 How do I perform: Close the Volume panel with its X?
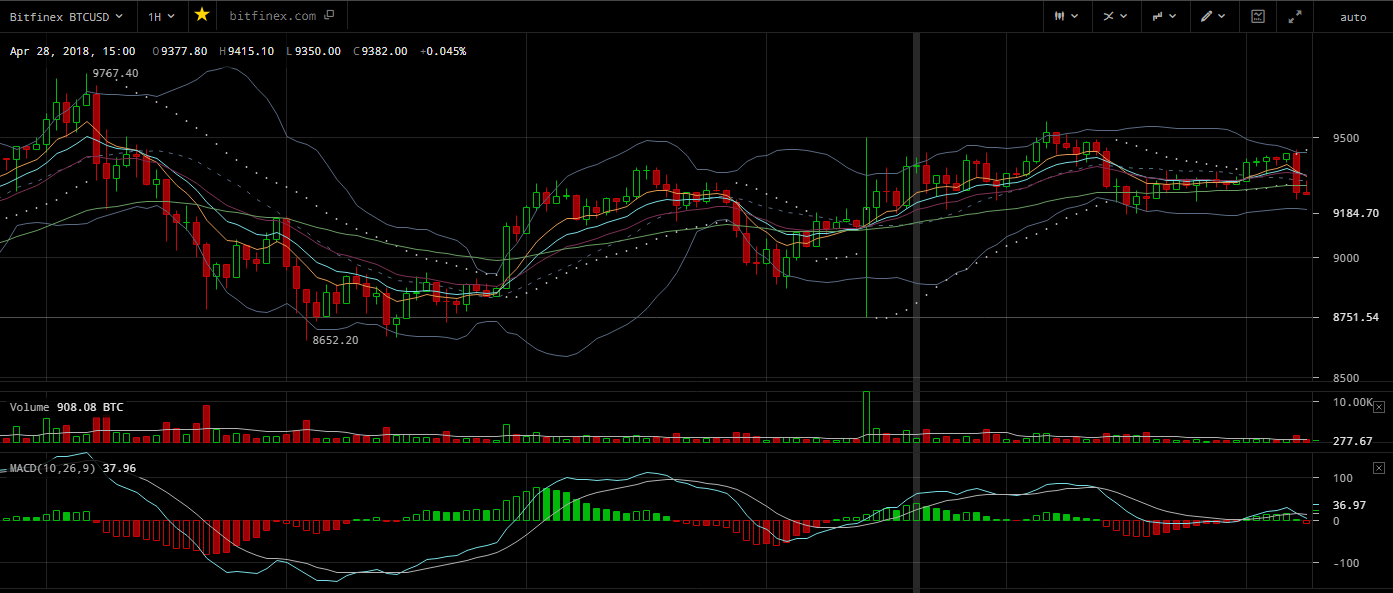(x=1379, y=407)
